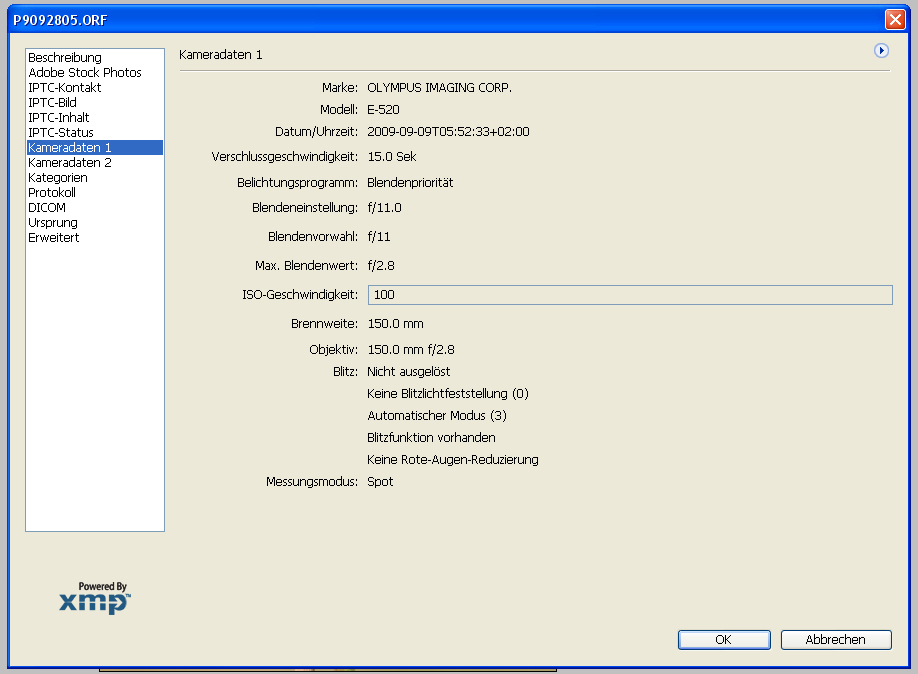Image resolution: width=918 pixels, height=674 pixels.
Task: Open the DICOM section
Action: [x=95, y=208]
